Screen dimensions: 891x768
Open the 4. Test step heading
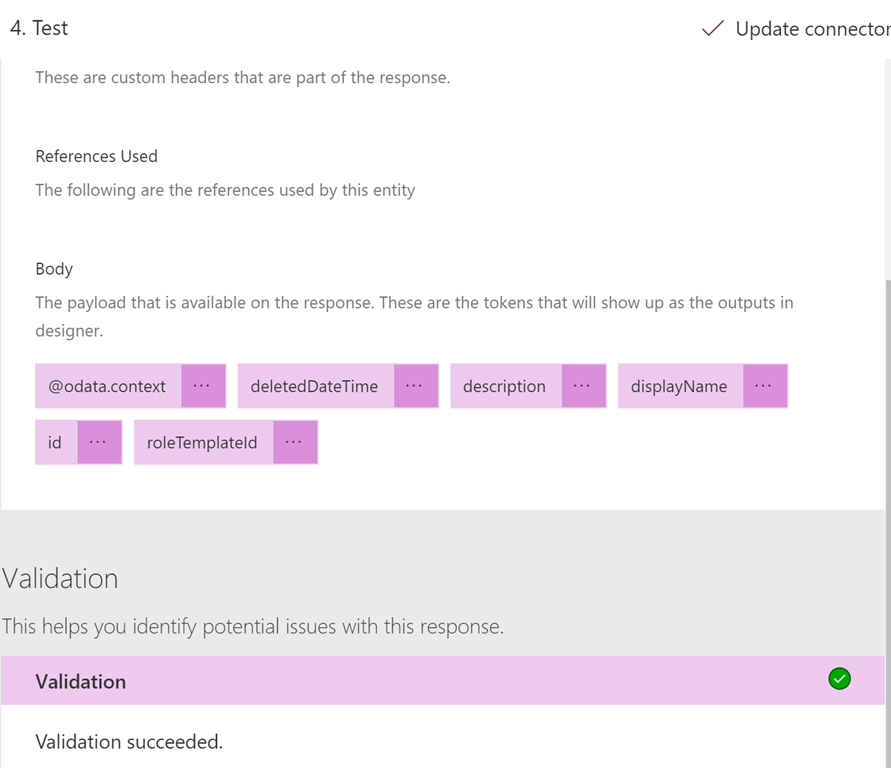(x=39, y=28)
